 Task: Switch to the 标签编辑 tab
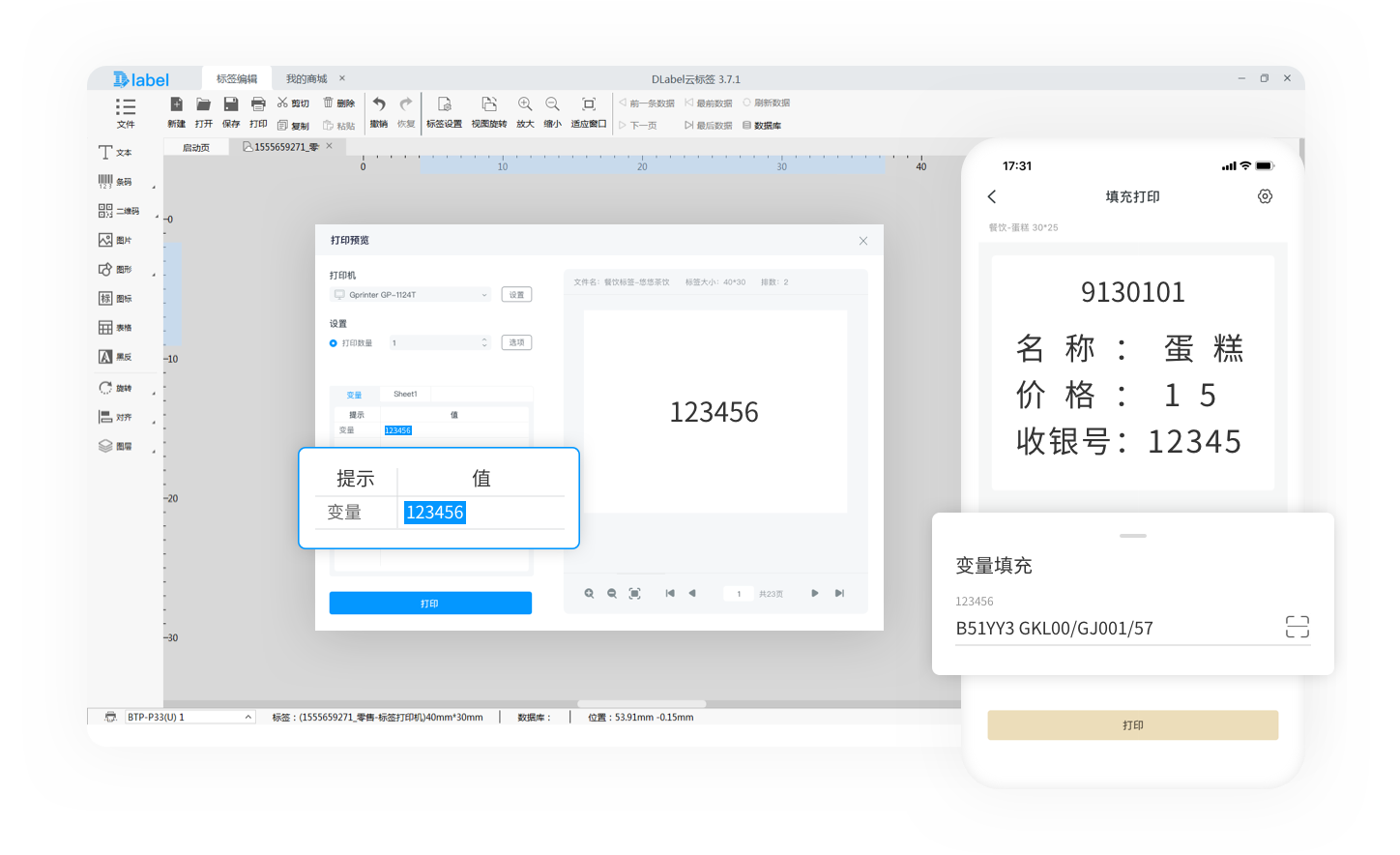coord(237,79)
